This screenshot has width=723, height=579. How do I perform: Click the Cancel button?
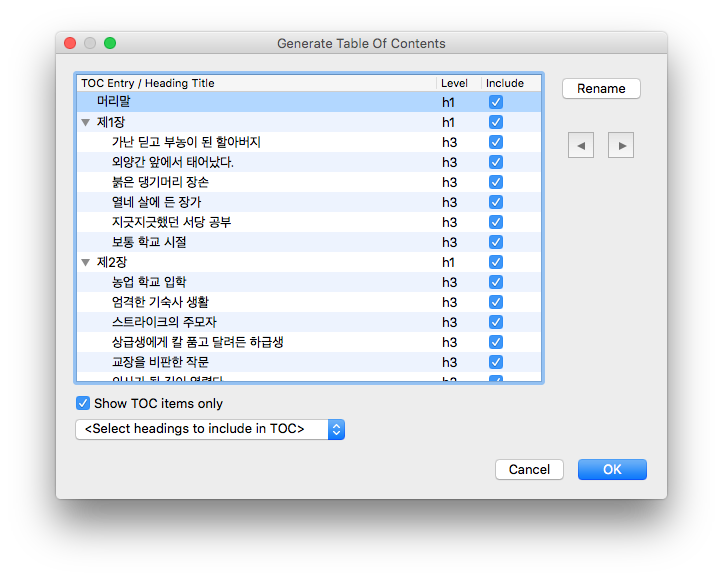pos(529,469)
